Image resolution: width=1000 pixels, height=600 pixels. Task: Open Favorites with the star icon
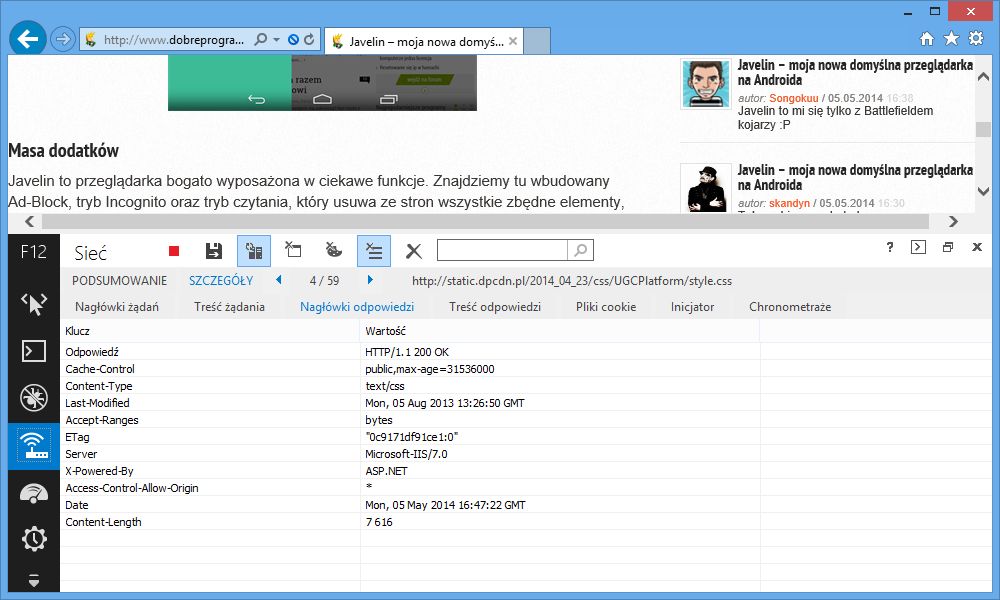951,39
